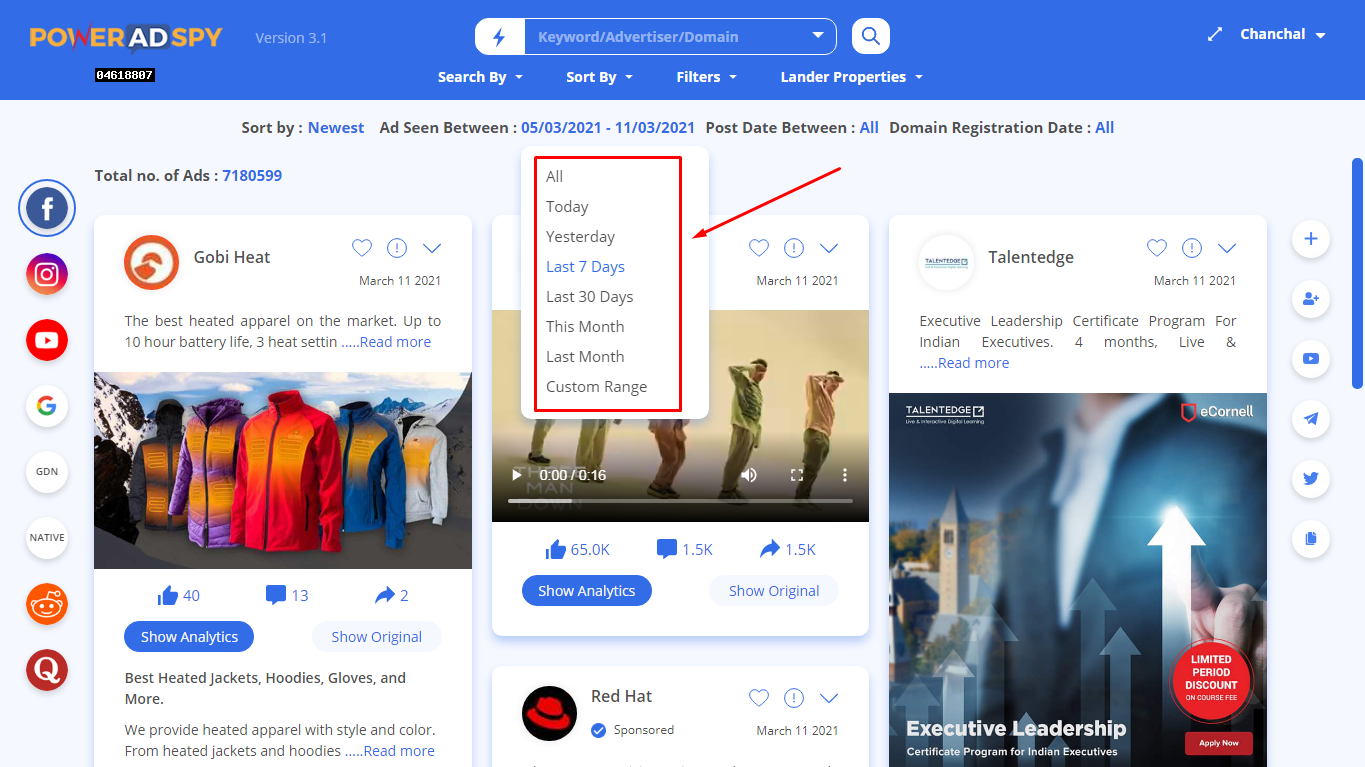Pick Last Month from the list
This screenshot has height=767, width=1365.
585,357
